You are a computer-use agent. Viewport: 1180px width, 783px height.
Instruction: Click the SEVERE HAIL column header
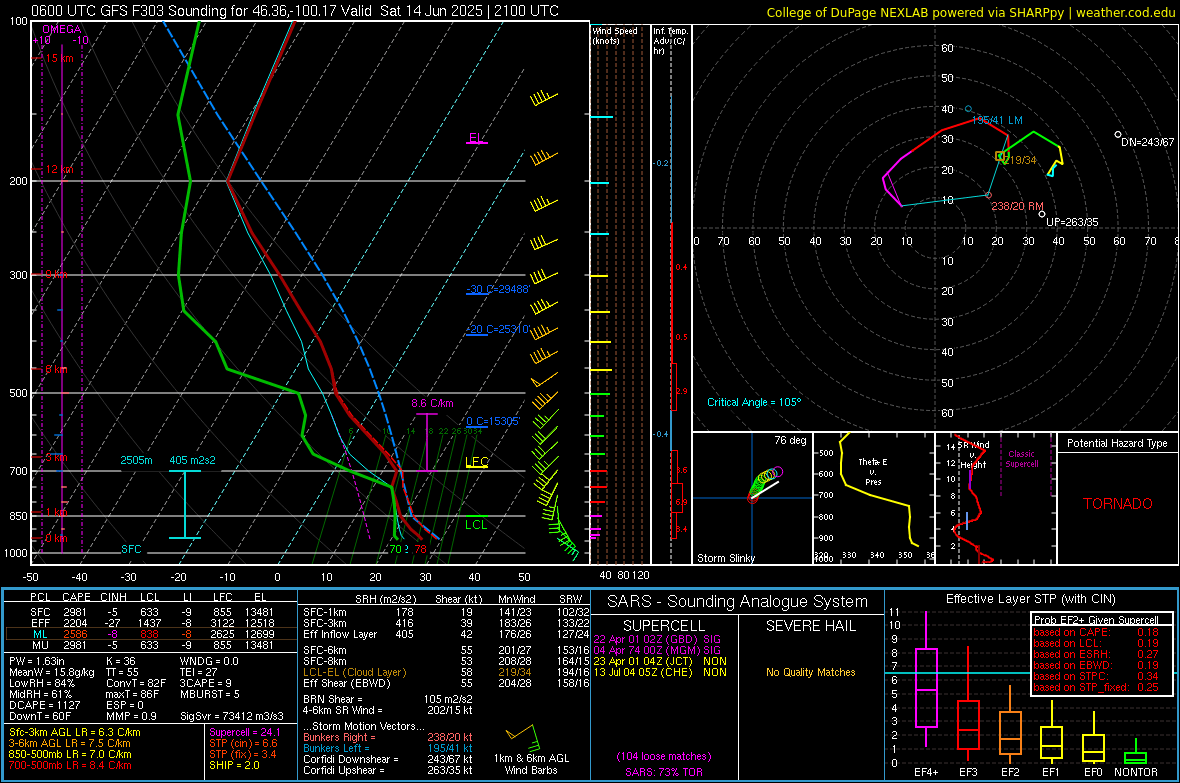(810, 626)
